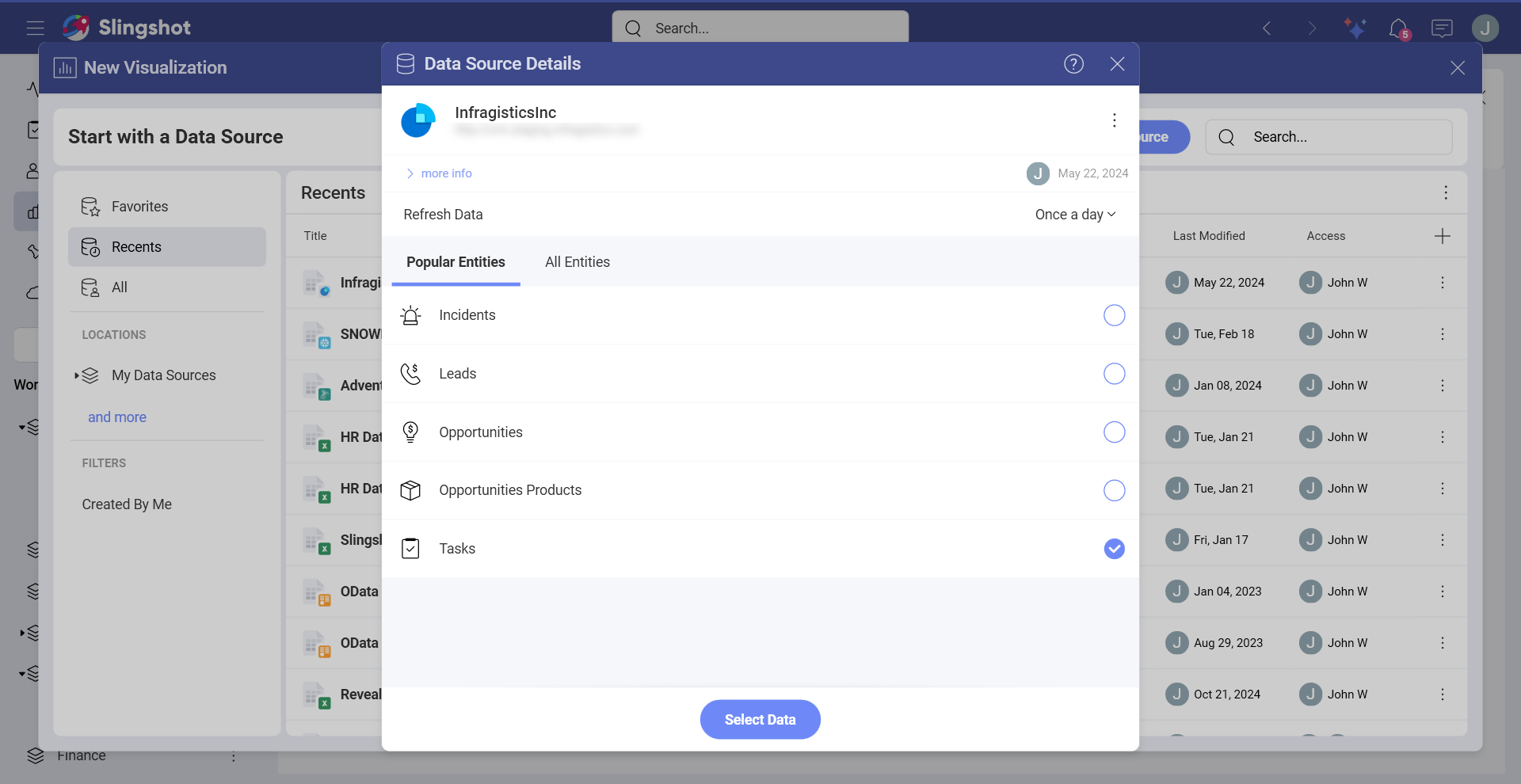The height and width of the screenshot is (784, 1521).
Task: Open Recents in the sidebar
Action: point(167,247)
